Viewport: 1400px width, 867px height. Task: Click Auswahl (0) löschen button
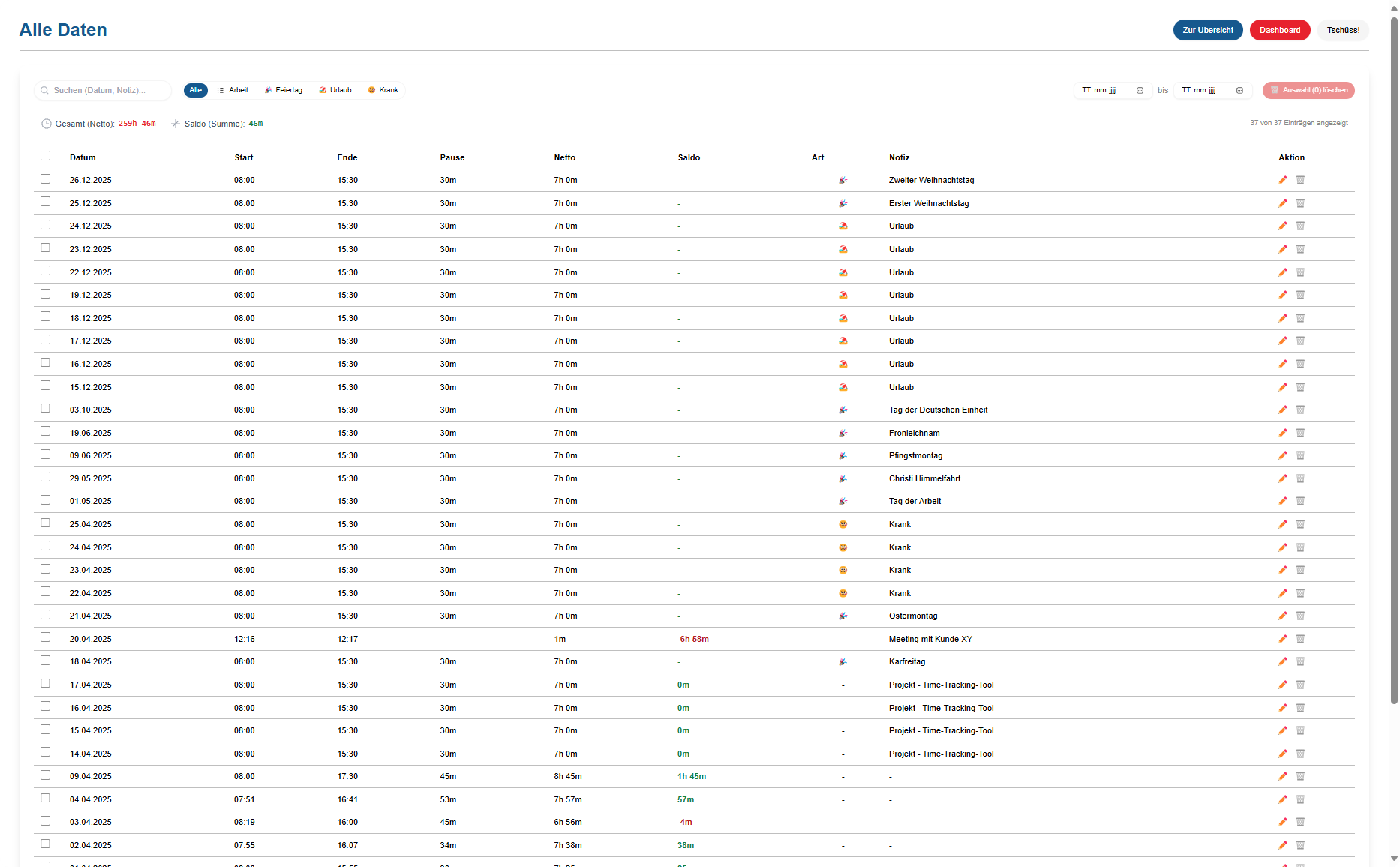1308,90
